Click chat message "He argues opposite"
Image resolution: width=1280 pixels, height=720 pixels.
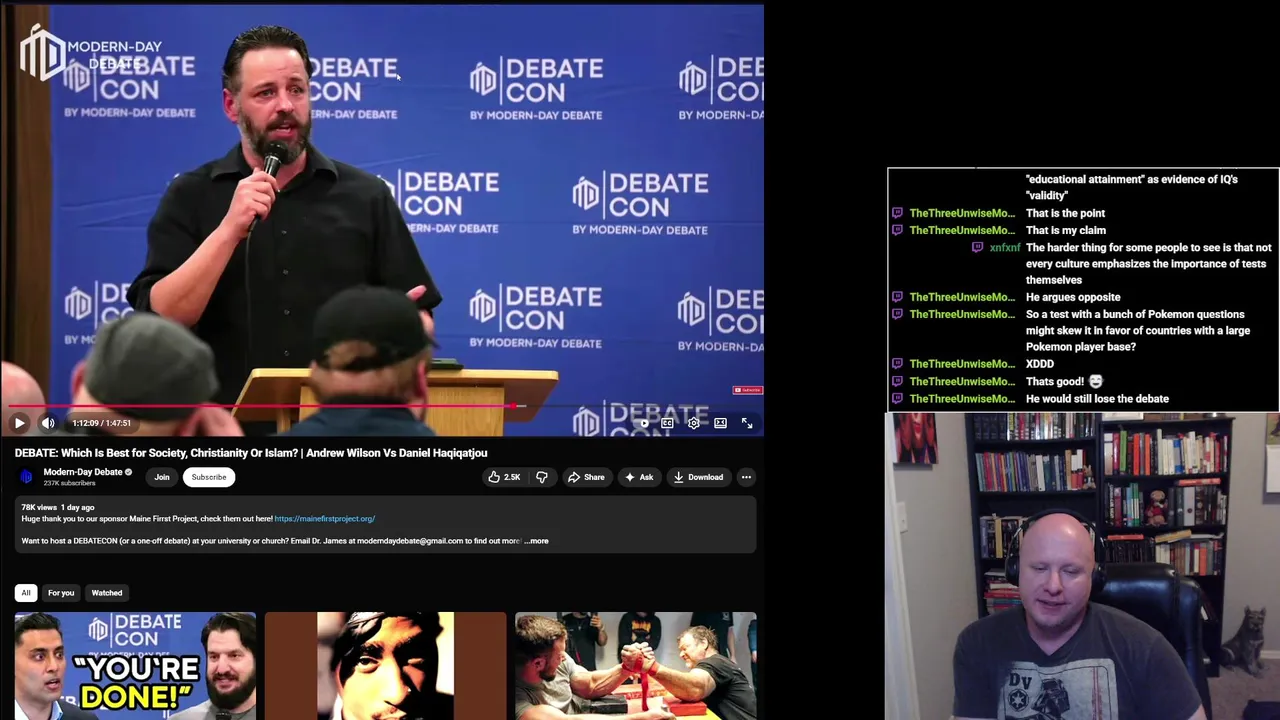coord(1073,297)
